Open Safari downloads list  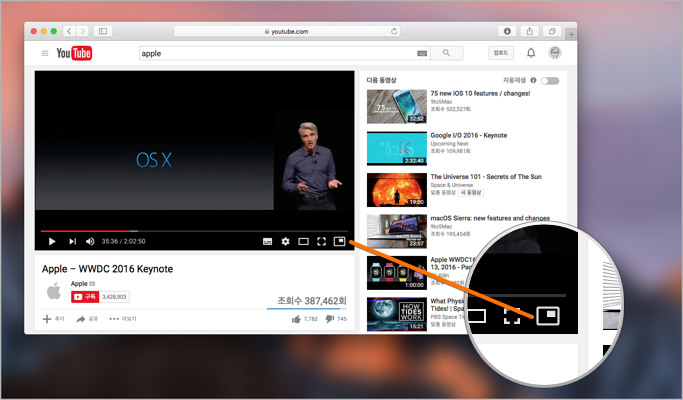click(x=507, y=31)
